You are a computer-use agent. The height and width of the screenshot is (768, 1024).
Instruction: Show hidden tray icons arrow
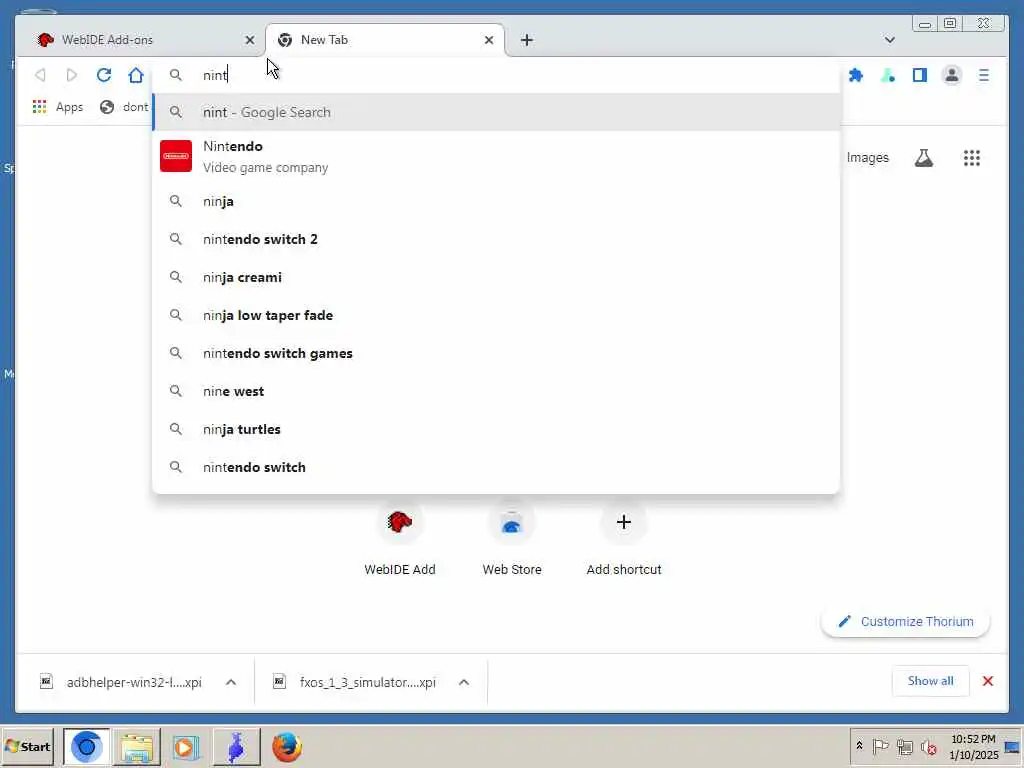pyautogui.click(x=859, y=746)
